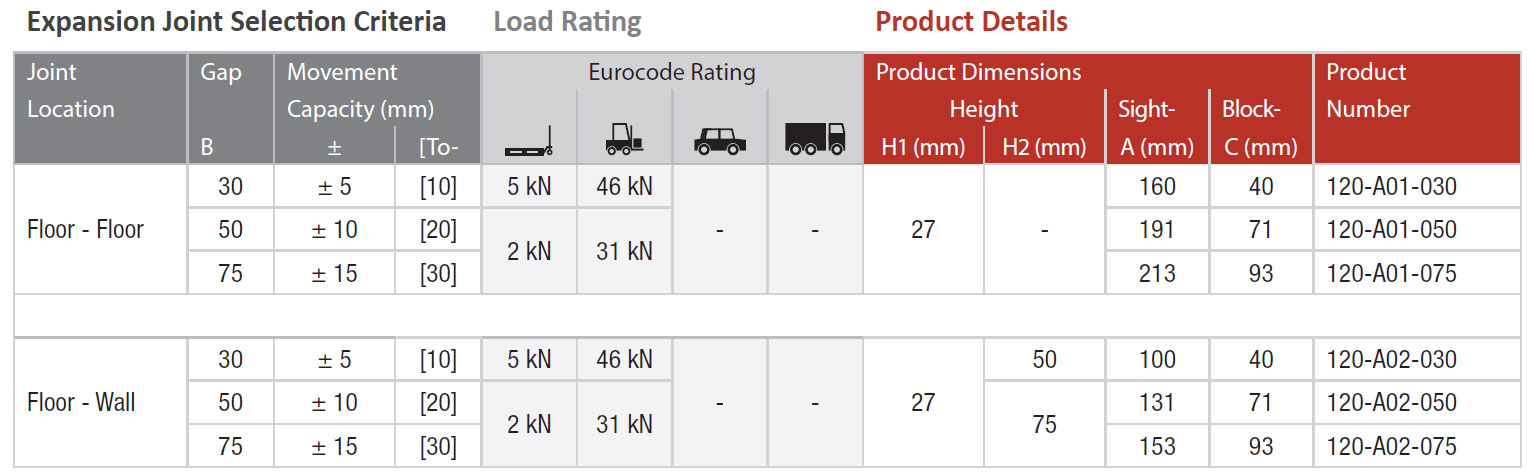This screenshot has height=474, width=1534.
Task: Select the Floor - Floor row label
Action: (x=85, y=230)
